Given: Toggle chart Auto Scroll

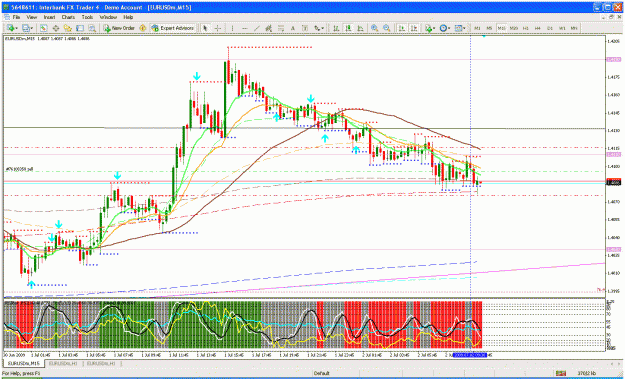Looking at the screenshot, I should (402, 28).
